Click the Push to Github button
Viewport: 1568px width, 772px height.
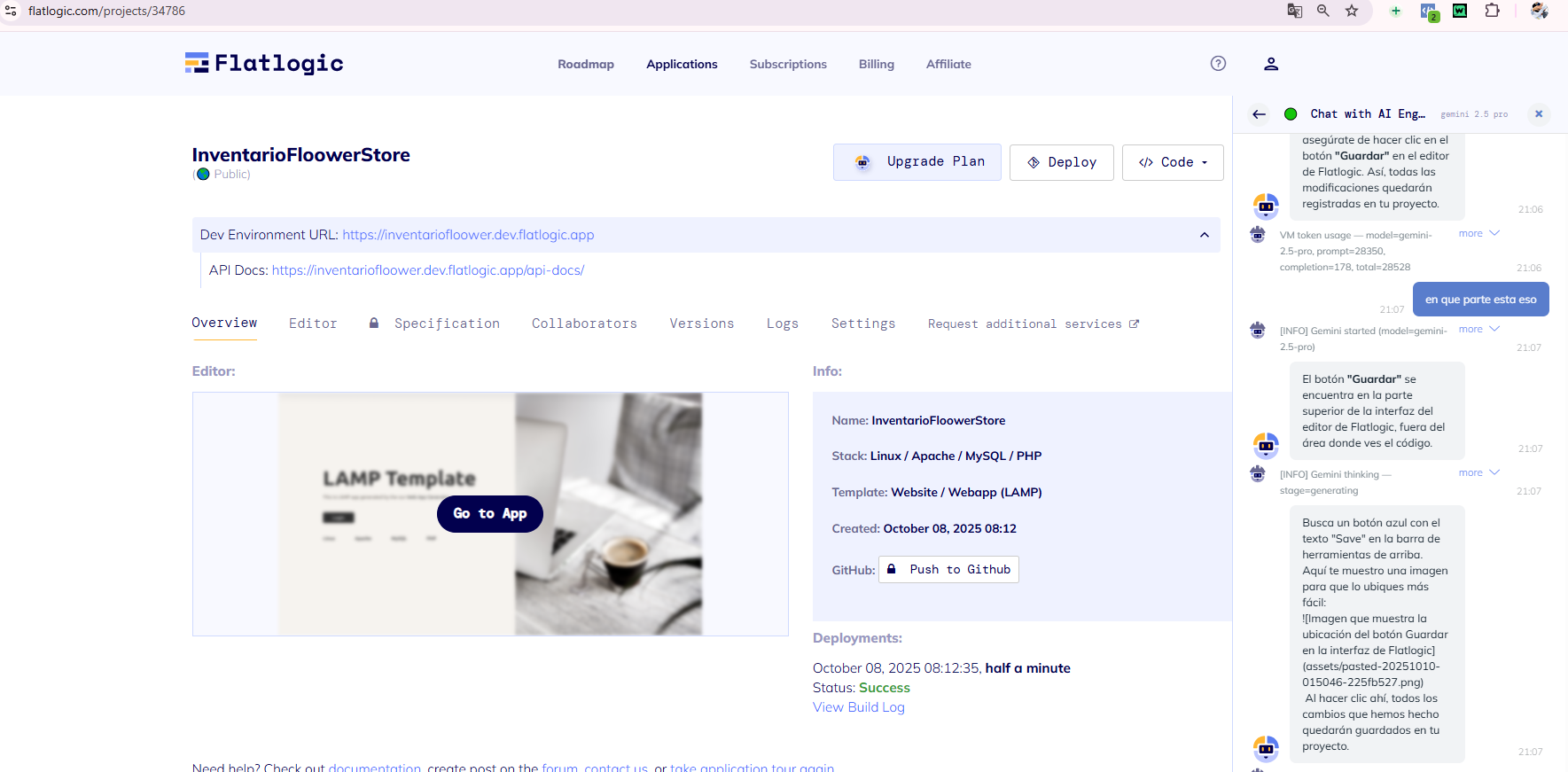pyautogui.click(x=948, y=570)
